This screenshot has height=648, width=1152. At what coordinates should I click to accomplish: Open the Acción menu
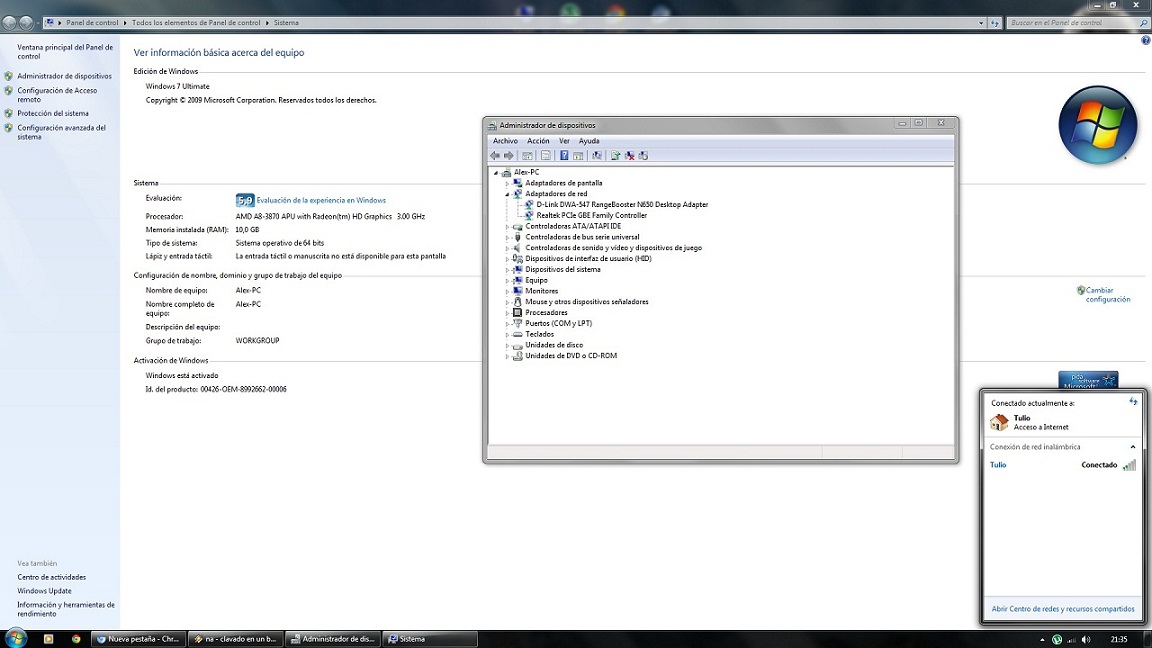538,141
